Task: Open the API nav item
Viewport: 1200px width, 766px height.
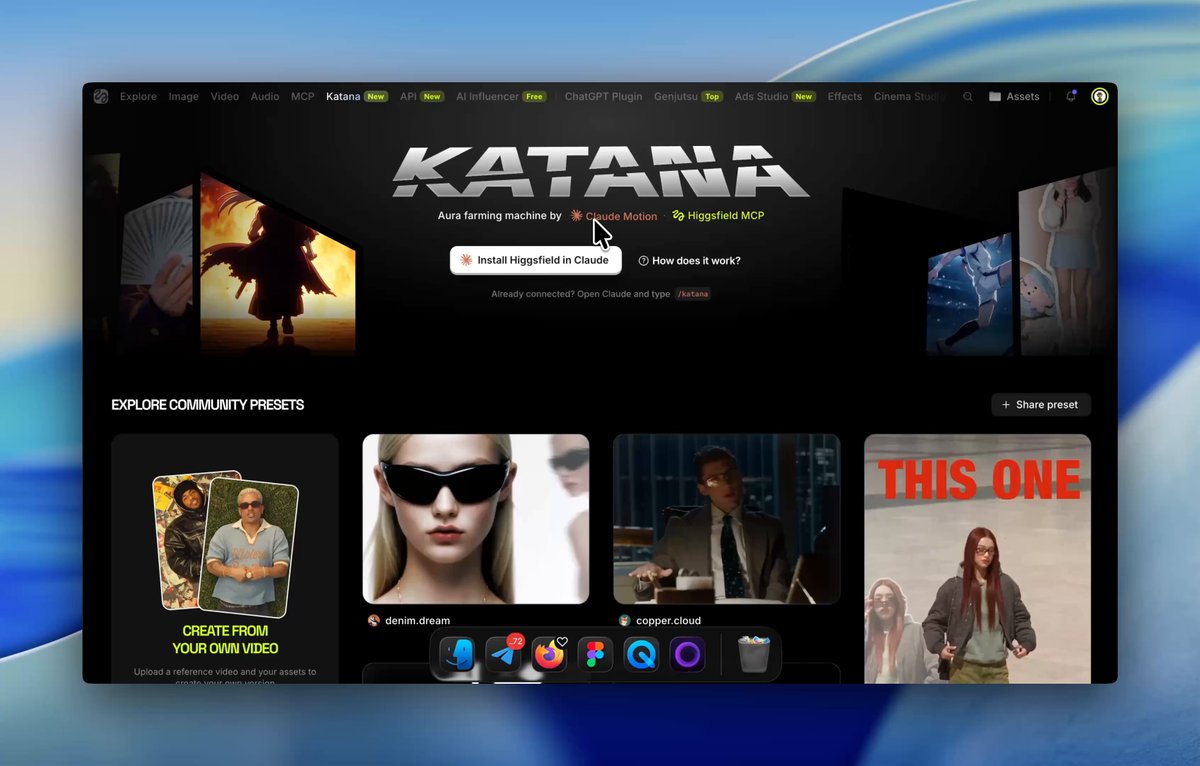Action: [421, 97]
